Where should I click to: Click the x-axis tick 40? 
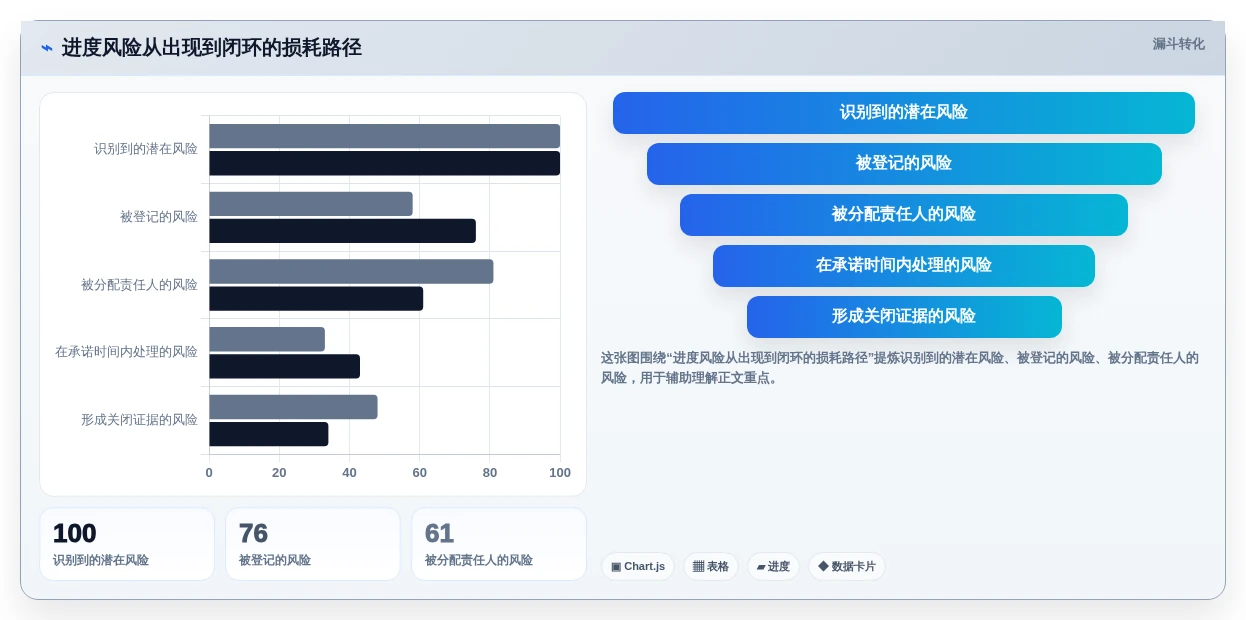coord(349,473)
